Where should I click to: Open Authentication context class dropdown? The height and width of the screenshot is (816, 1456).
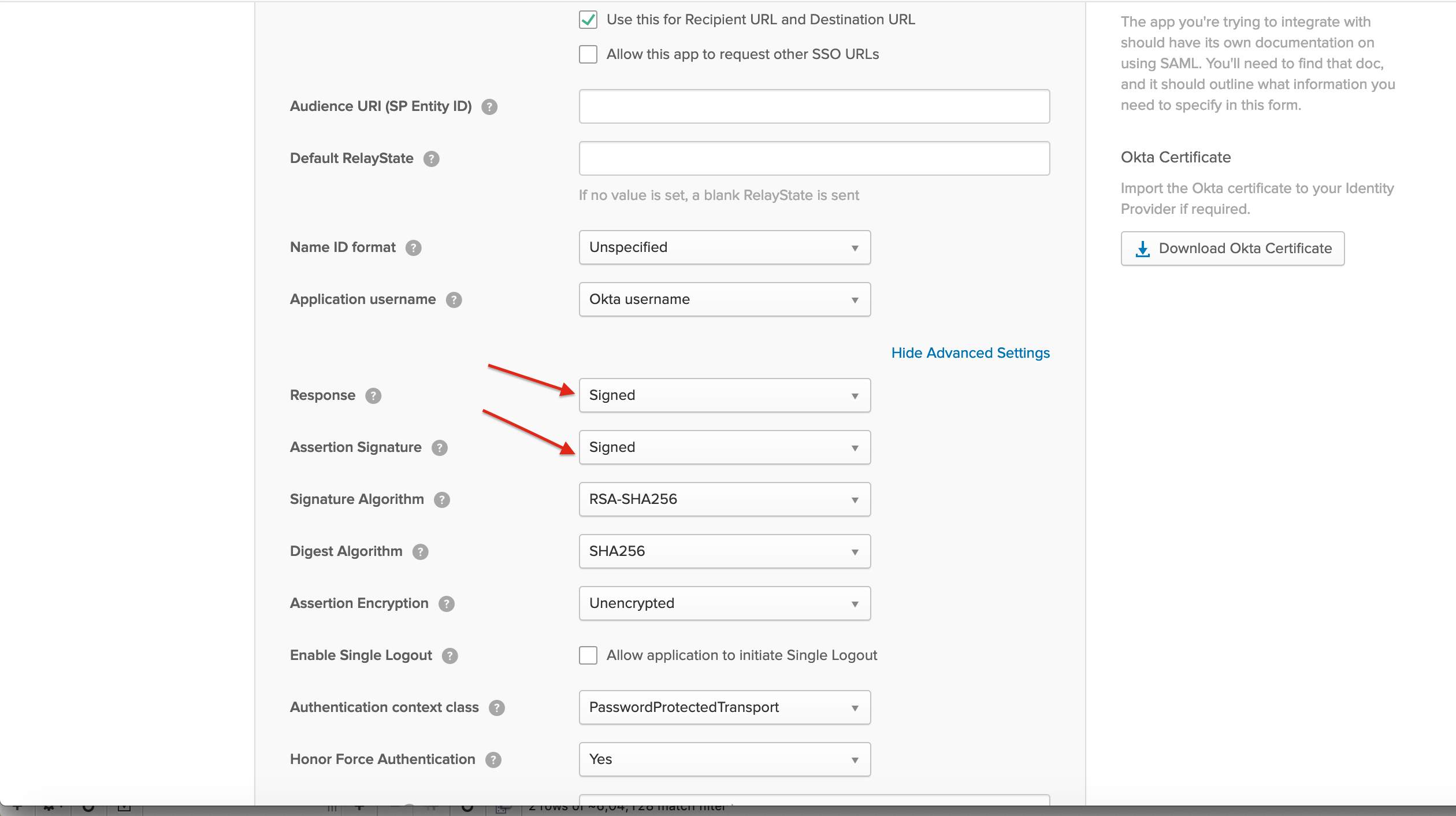pyautogui.click(x=725, y=707)
